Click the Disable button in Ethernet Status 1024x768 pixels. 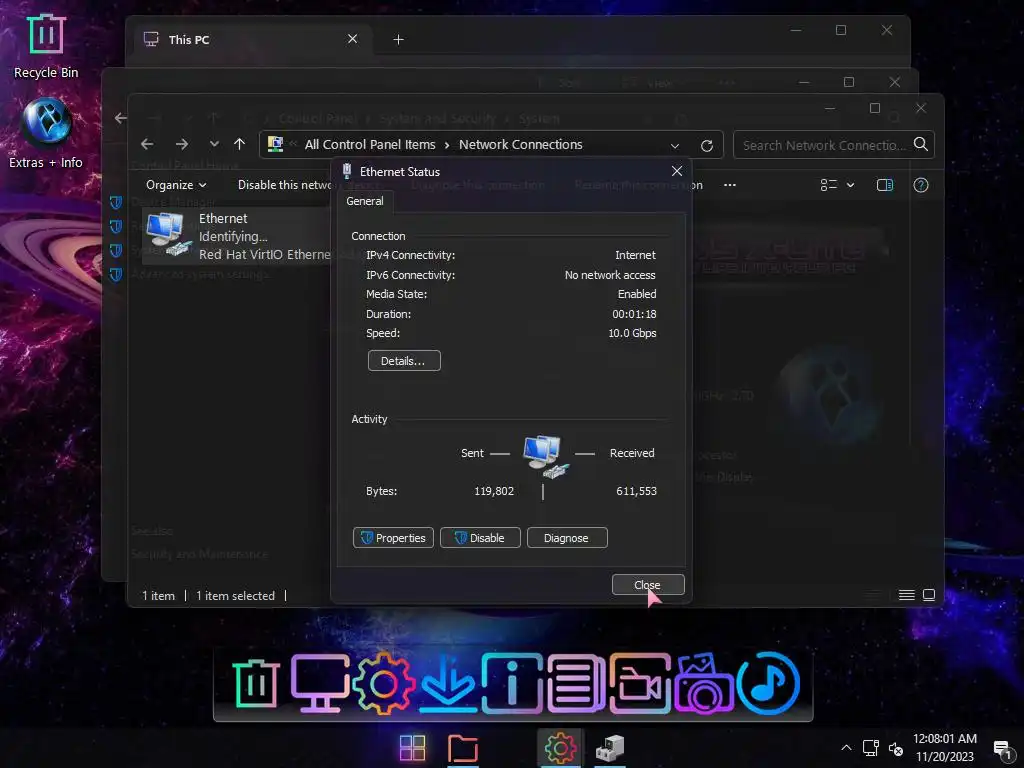[x=480, y=537]
